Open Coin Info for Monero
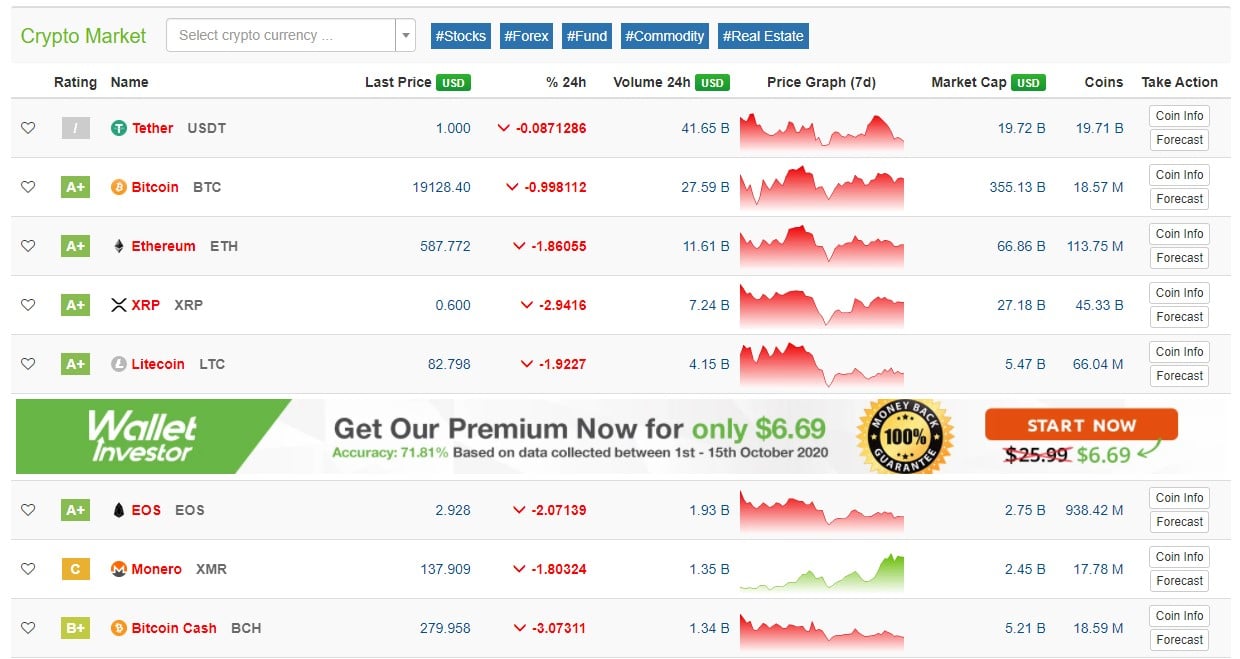This screenshot has height=659, width=1240. click(1179, 557)
